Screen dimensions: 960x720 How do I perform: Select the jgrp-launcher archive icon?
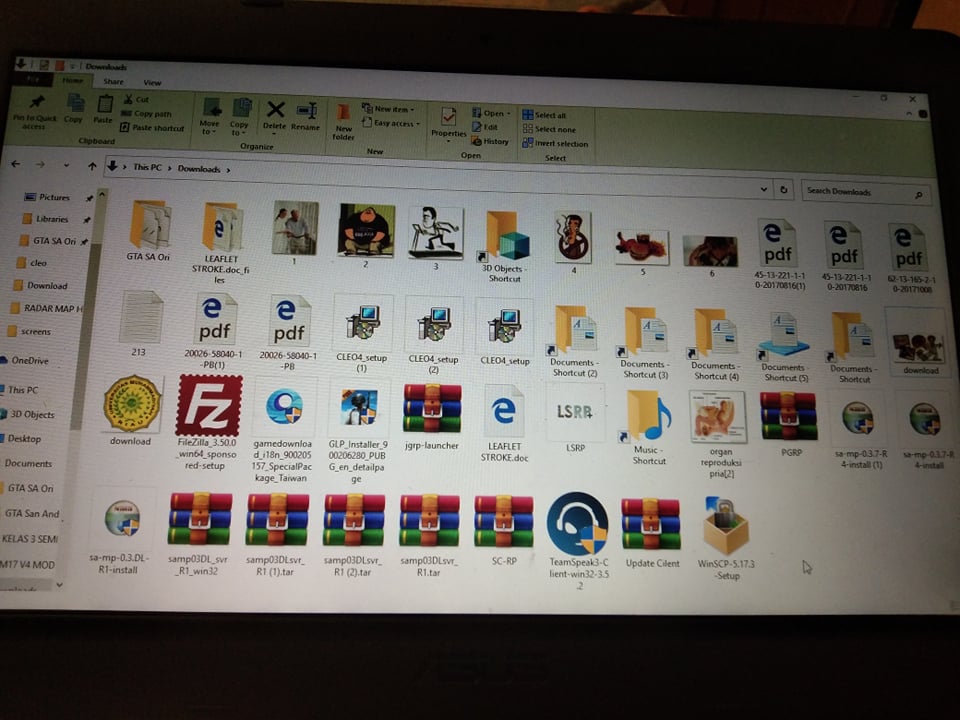(x=432, y=409)
